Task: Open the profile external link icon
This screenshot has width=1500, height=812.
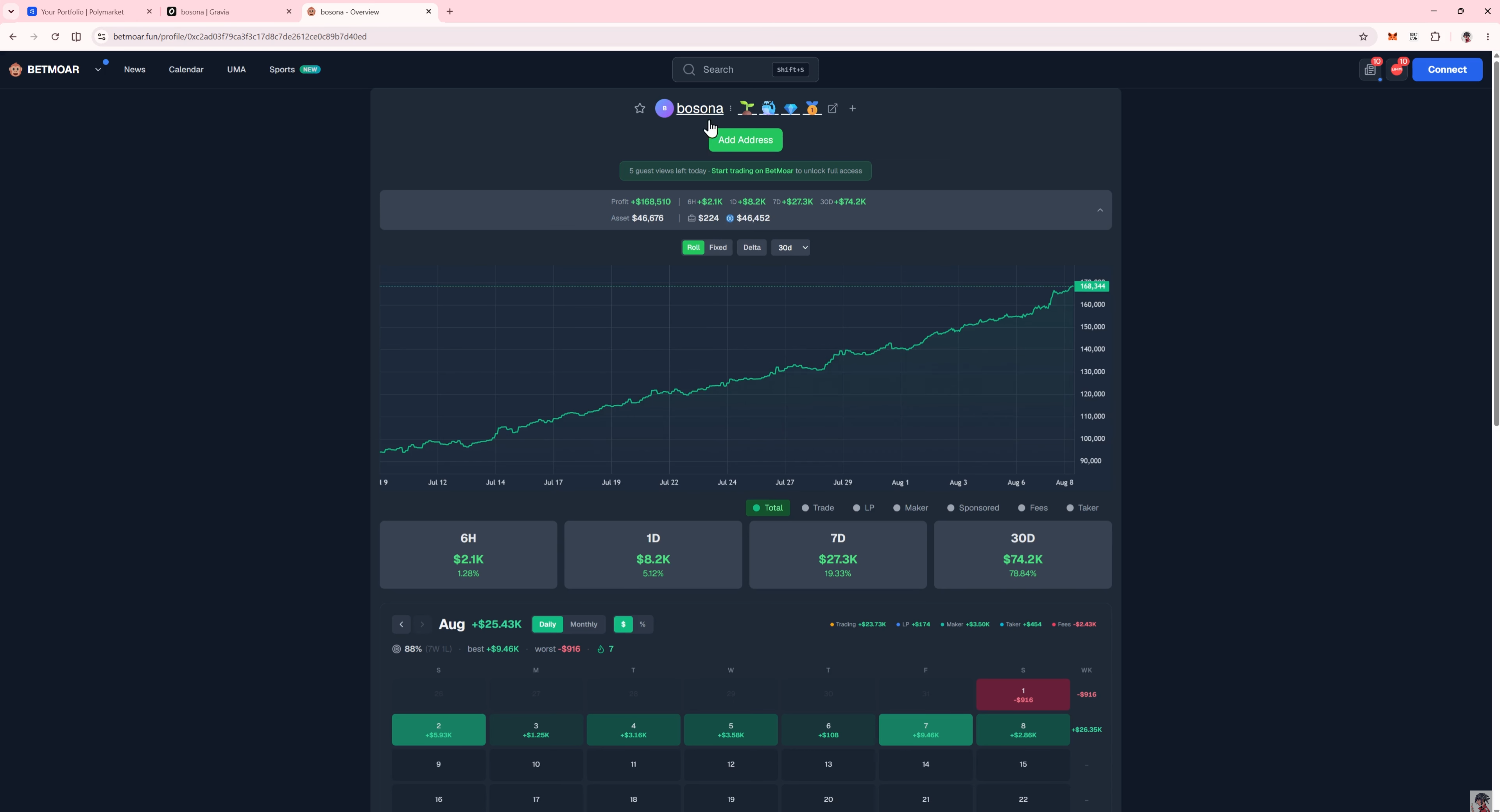Action: click(x=833, y=108)
